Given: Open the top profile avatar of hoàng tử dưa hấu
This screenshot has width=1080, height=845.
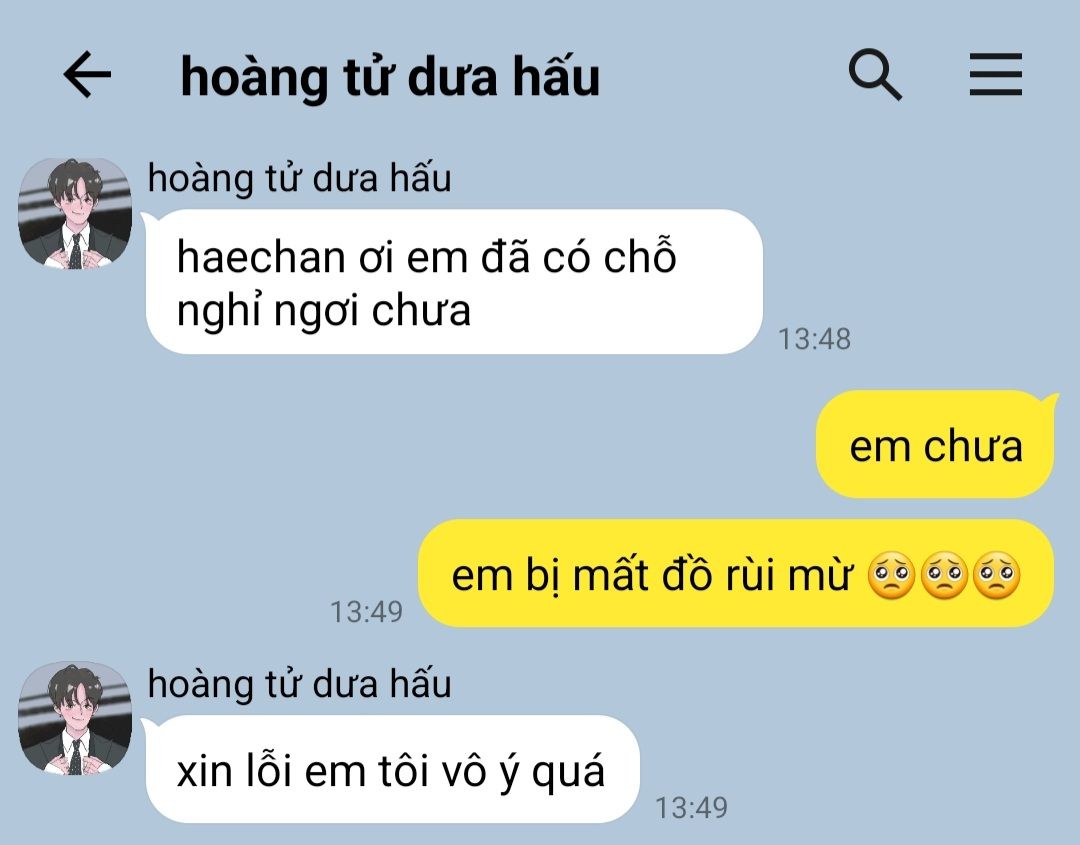Looking at the screenshot, I should pos(75,213).
